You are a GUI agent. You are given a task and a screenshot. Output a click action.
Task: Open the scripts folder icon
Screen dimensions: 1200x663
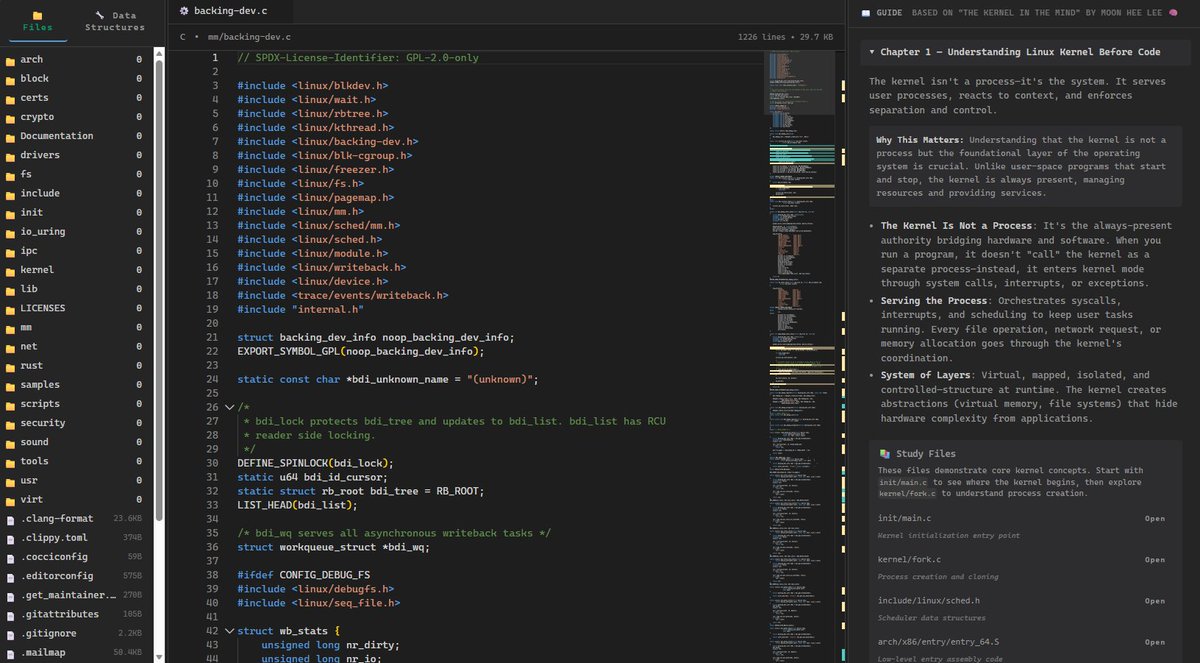pyautogui.click(x=10, y=404)
